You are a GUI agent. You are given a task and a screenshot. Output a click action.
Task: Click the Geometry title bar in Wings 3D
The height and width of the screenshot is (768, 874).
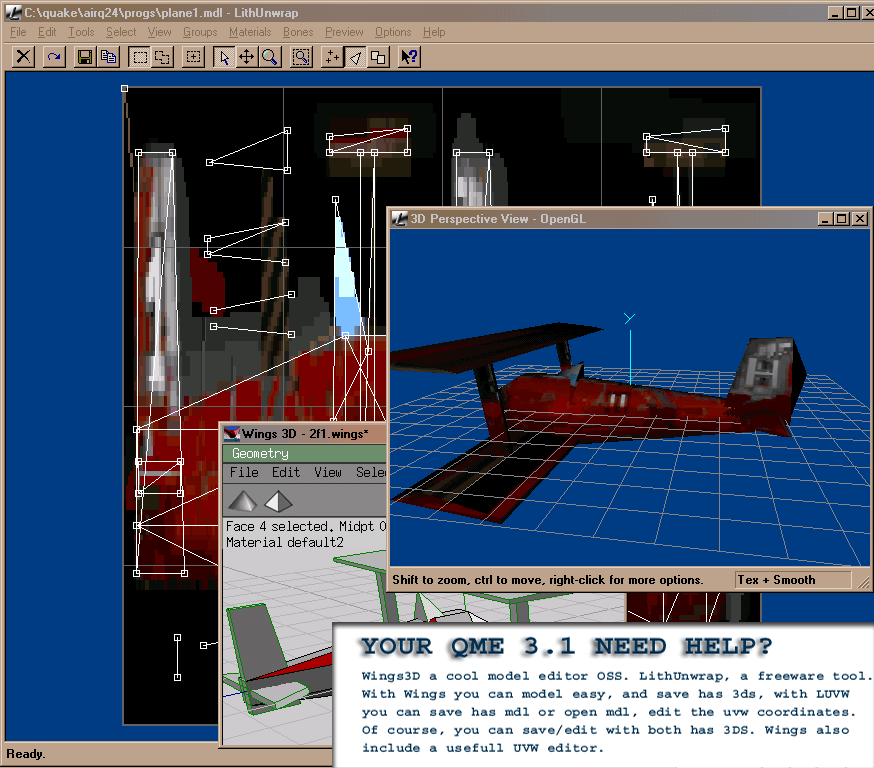(304, 453)
